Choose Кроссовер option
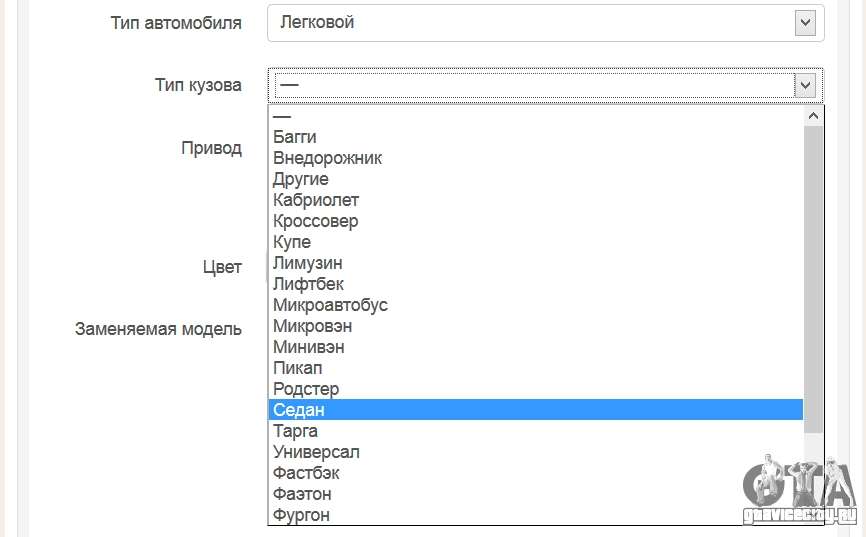This screenshot has height=537, width=866. 535,221
